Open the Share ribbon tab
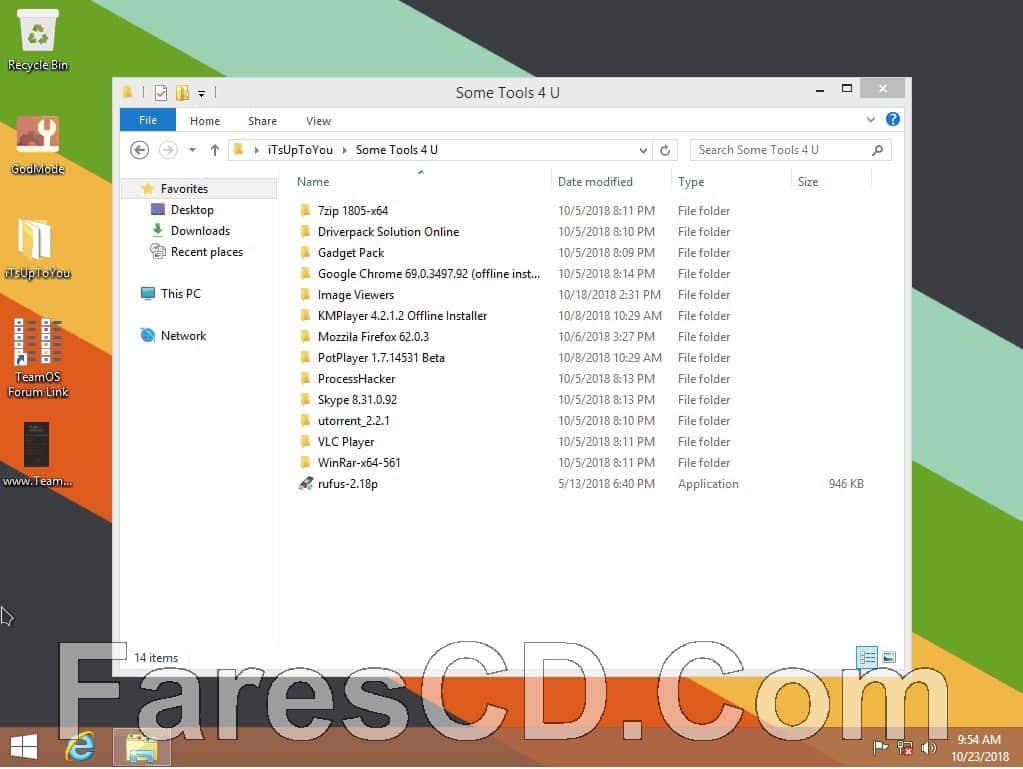This screenshot has width=1023, height=769. (x=262, y=121)
